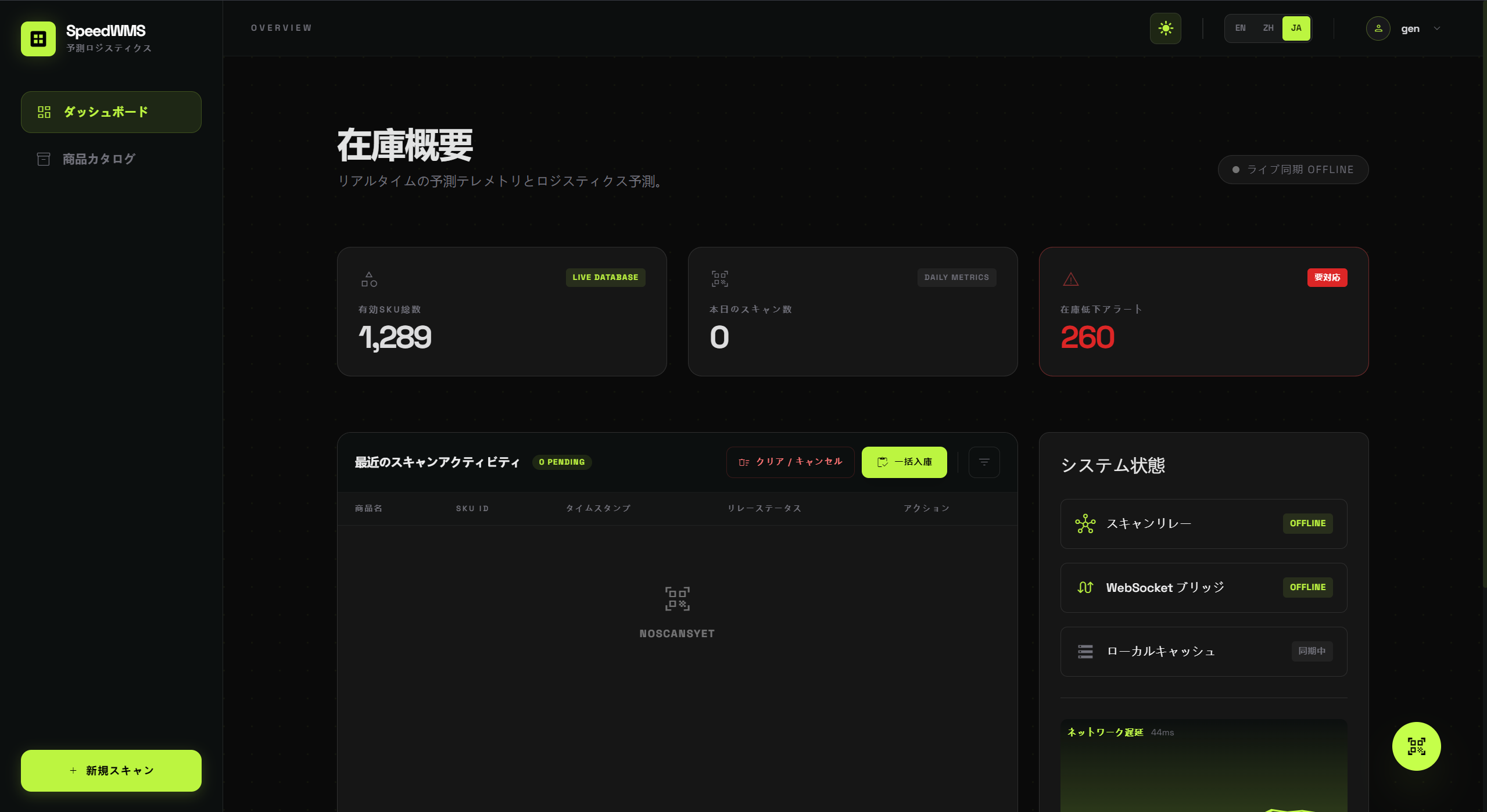
Task: Click the SKU ID column header
Action: pos(472,509)
